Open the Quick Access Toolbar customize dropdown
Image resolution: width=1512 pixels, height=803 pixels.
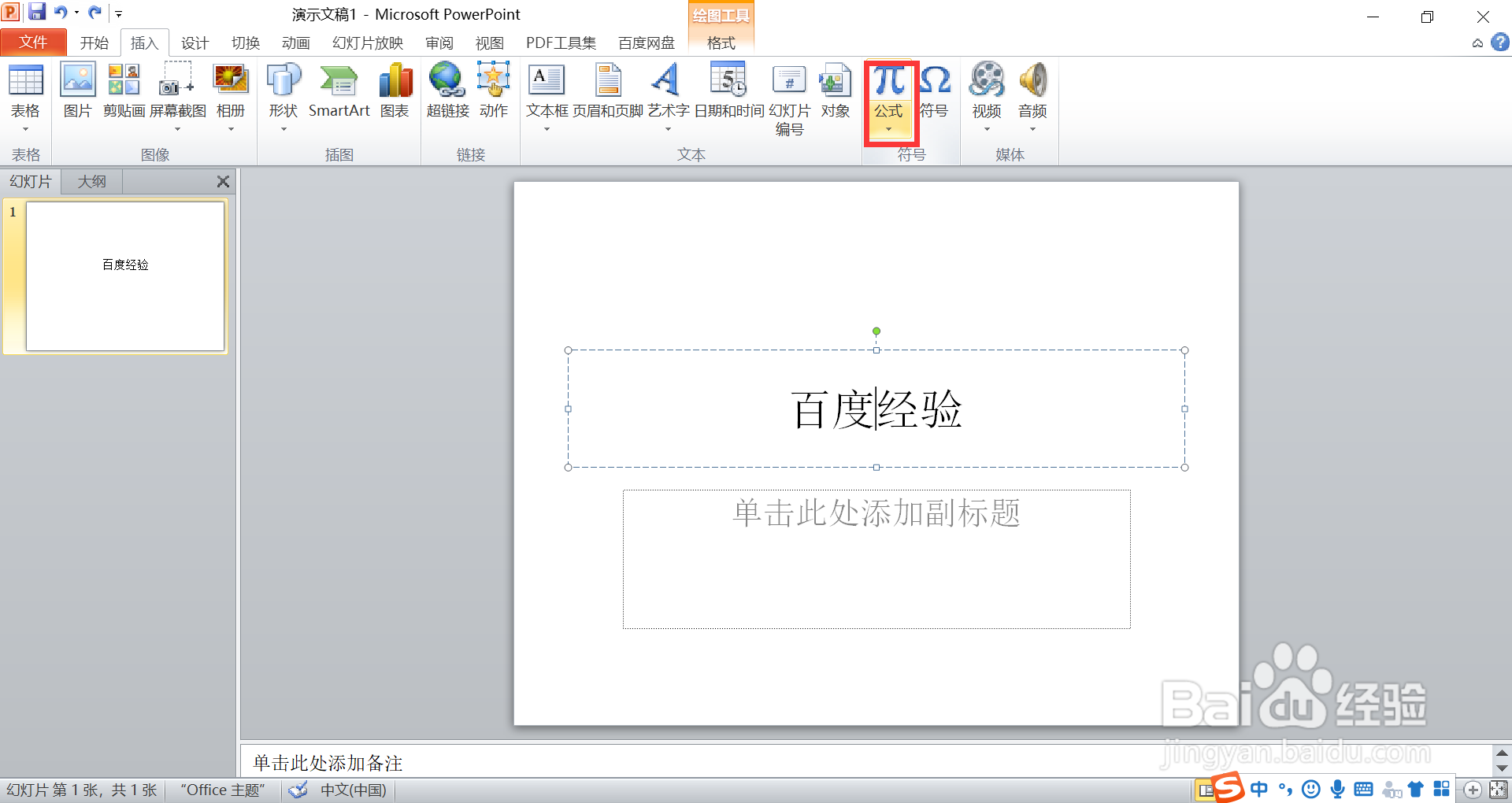tap(119, 13)
